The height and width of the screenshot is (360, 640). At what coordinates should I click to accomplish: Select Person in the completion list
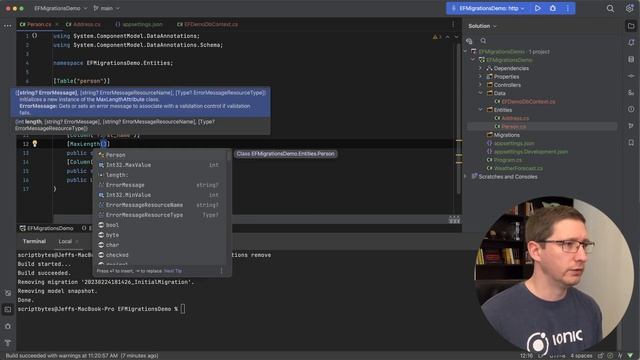point(160,155)
